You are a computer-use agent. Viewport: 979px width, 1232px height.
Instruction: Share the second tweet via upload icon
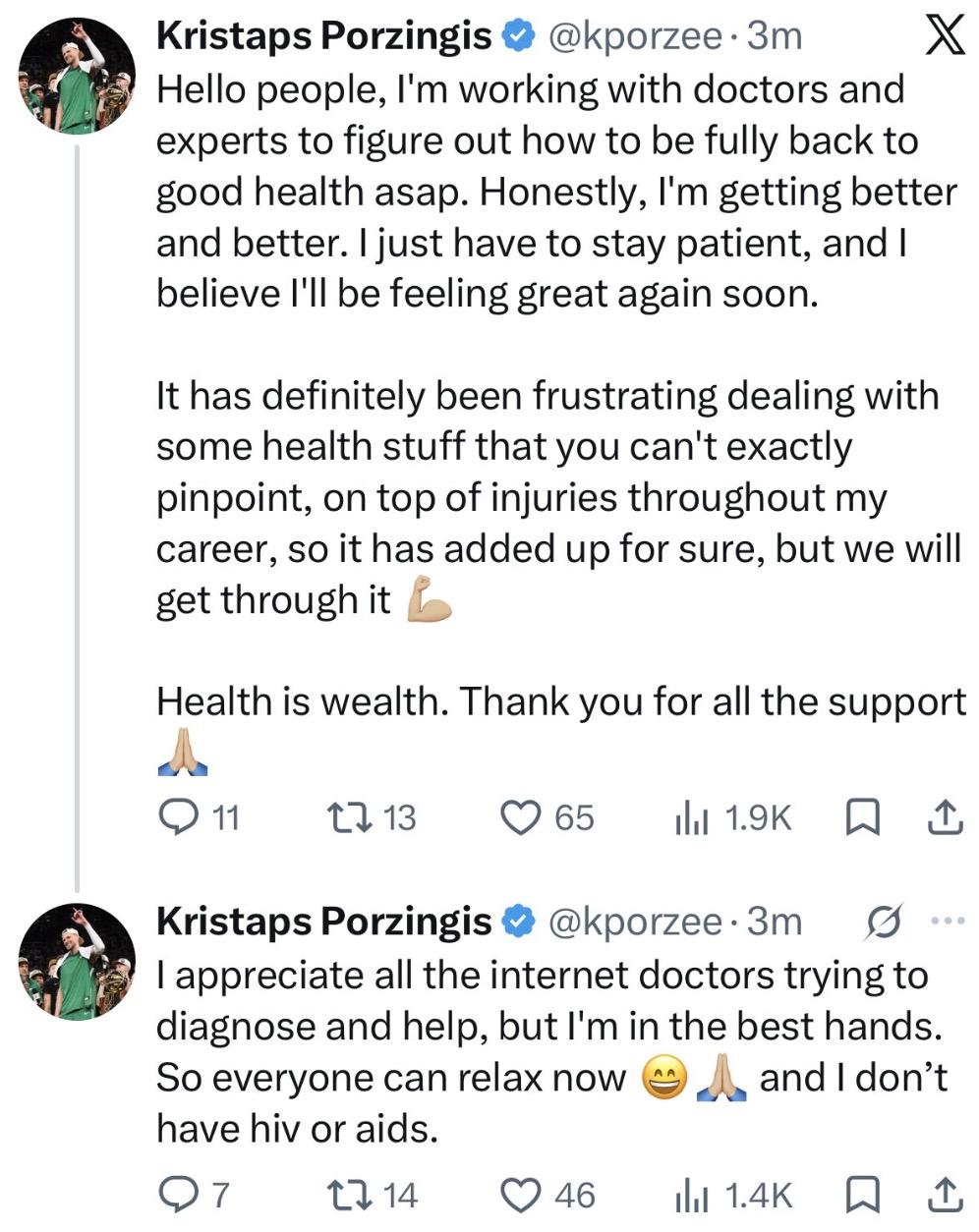pos(944,1194)
